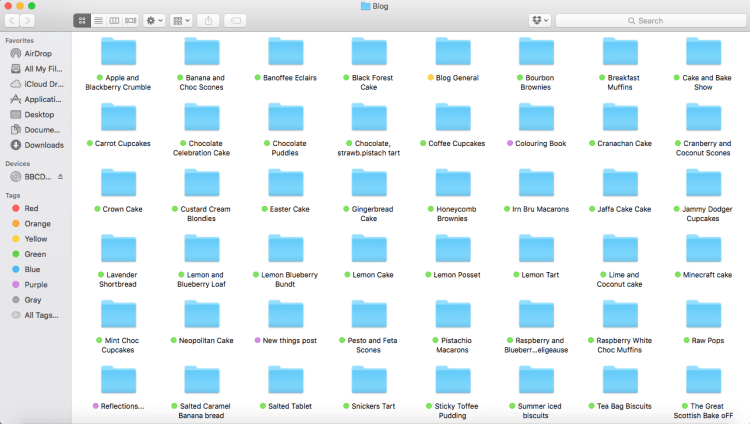The image size is (750, 424).
Task: Click the Search field
Action: click(x=648, y=20)
